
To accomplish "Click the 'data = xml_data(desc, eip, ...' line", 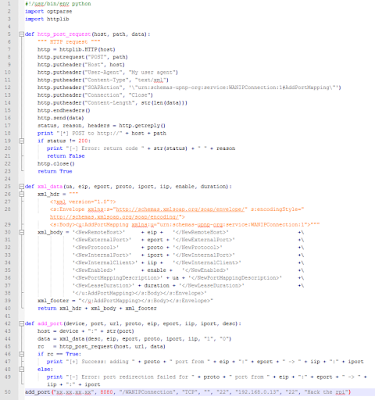I will pyautogui.click(x=134, y=339).
